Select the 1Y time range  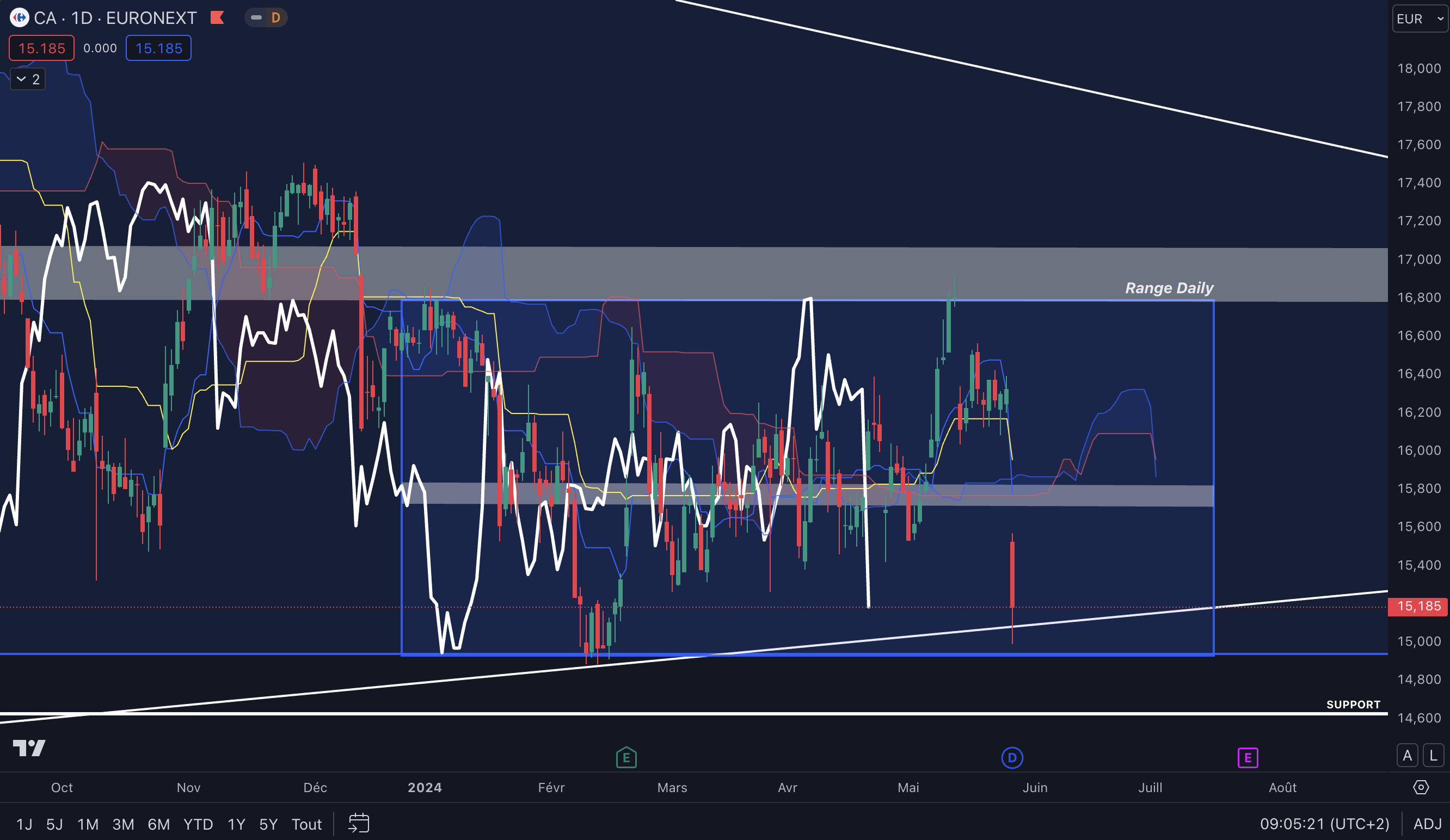tap(236, 824)
